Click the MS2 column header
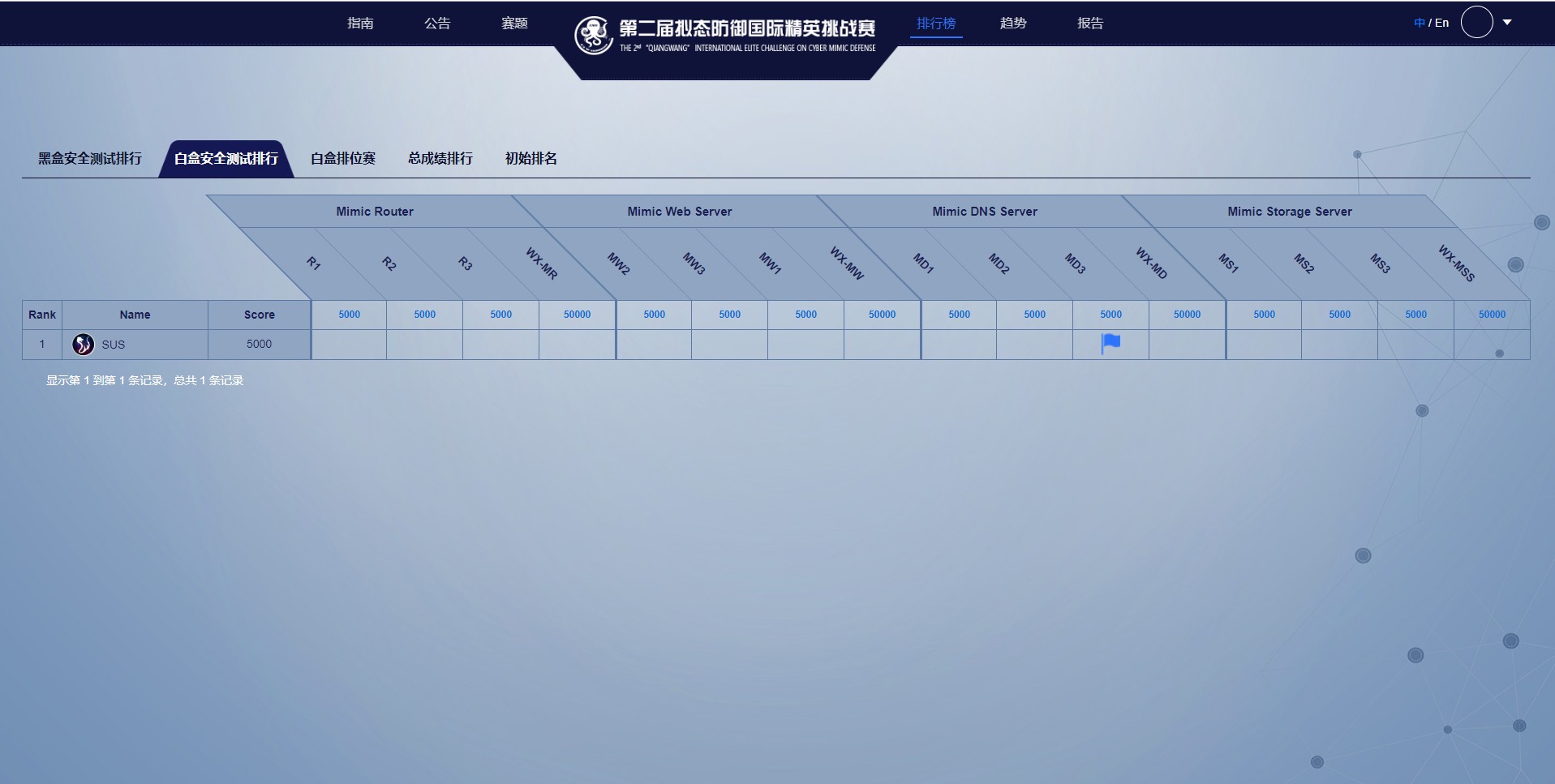Viewport: 1555px width, 784px height. tap(1304, 263)
